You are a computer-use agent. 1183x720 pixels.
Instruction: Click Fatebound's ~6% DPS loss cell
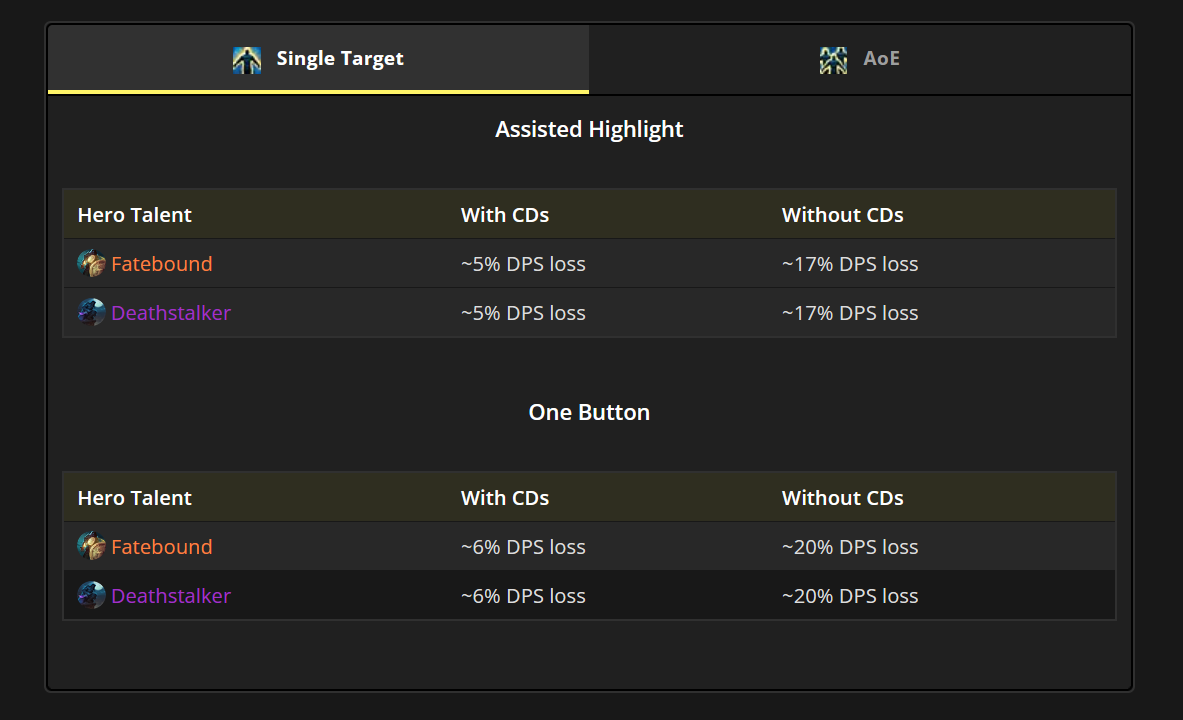pyautogui.click(x=523, y=547)
